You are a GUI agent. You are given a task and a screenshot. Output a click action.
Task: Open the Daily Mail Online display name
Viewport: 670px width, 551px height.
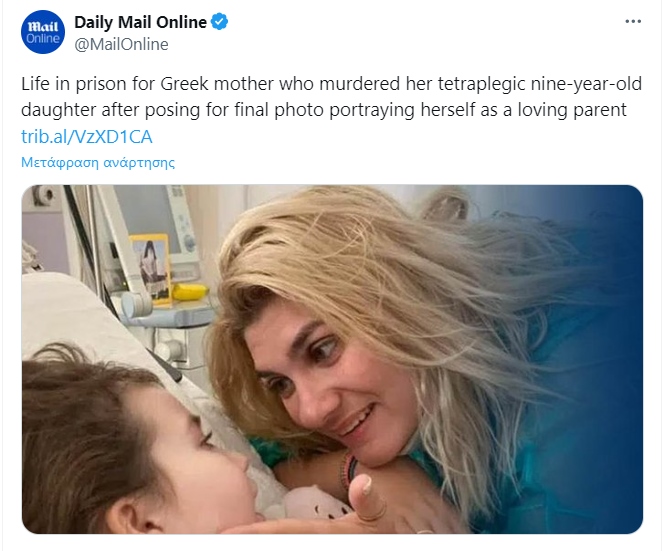click(140, 21)
